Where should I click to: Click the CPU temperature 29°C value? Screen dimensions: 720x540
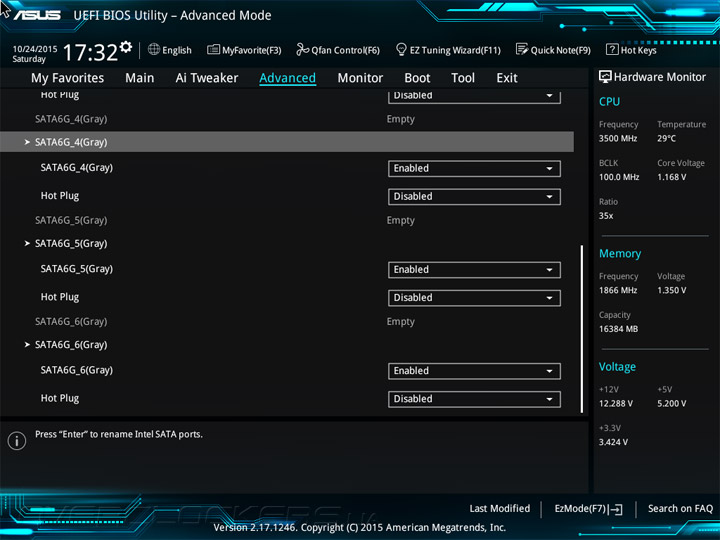tap(666, 138)
